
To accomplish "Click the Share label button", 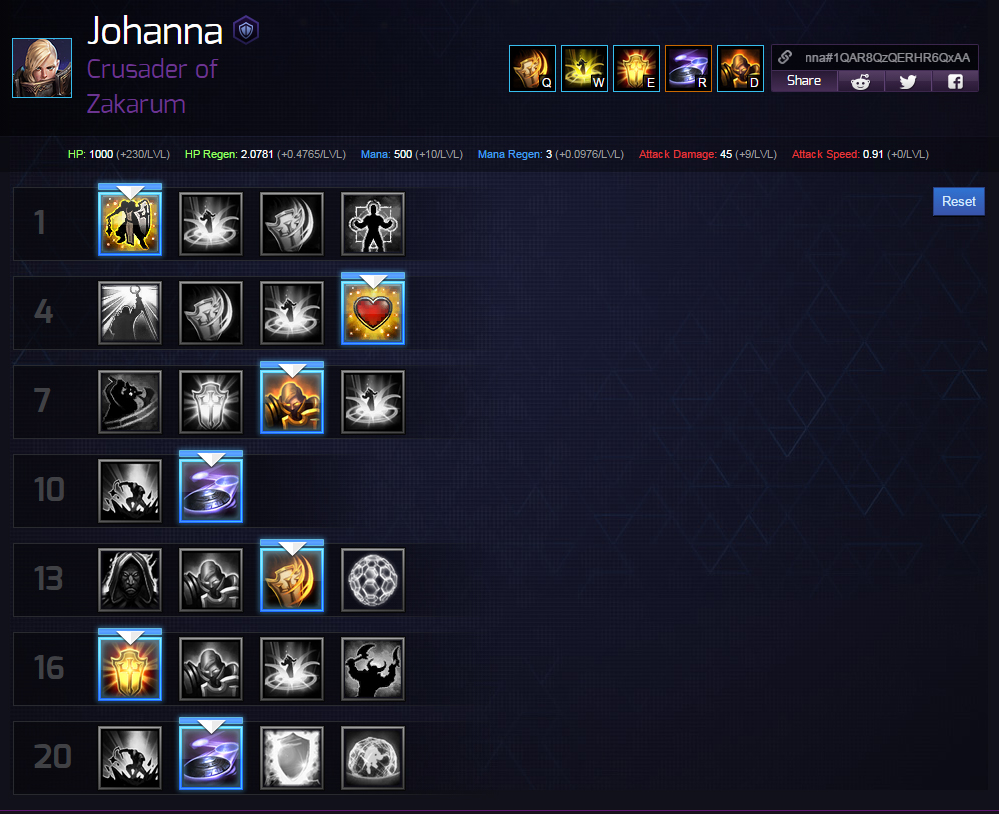I will click(804, 81).
